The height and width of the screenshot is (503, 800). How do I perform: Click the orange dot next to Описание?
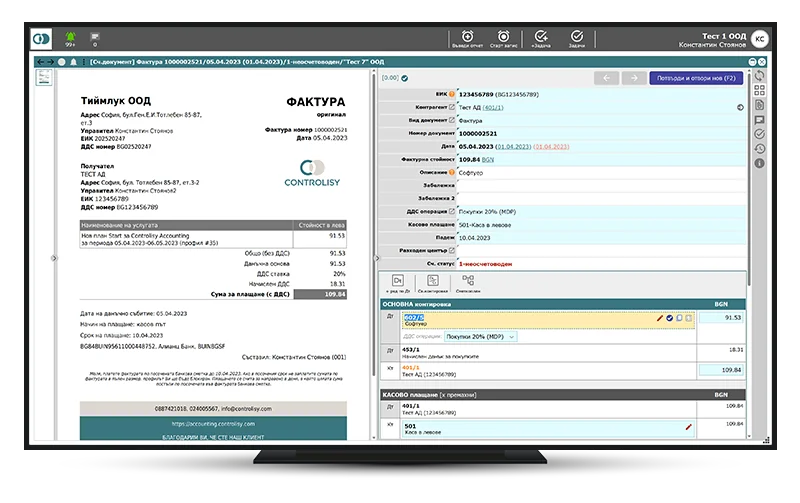point(452,172)
